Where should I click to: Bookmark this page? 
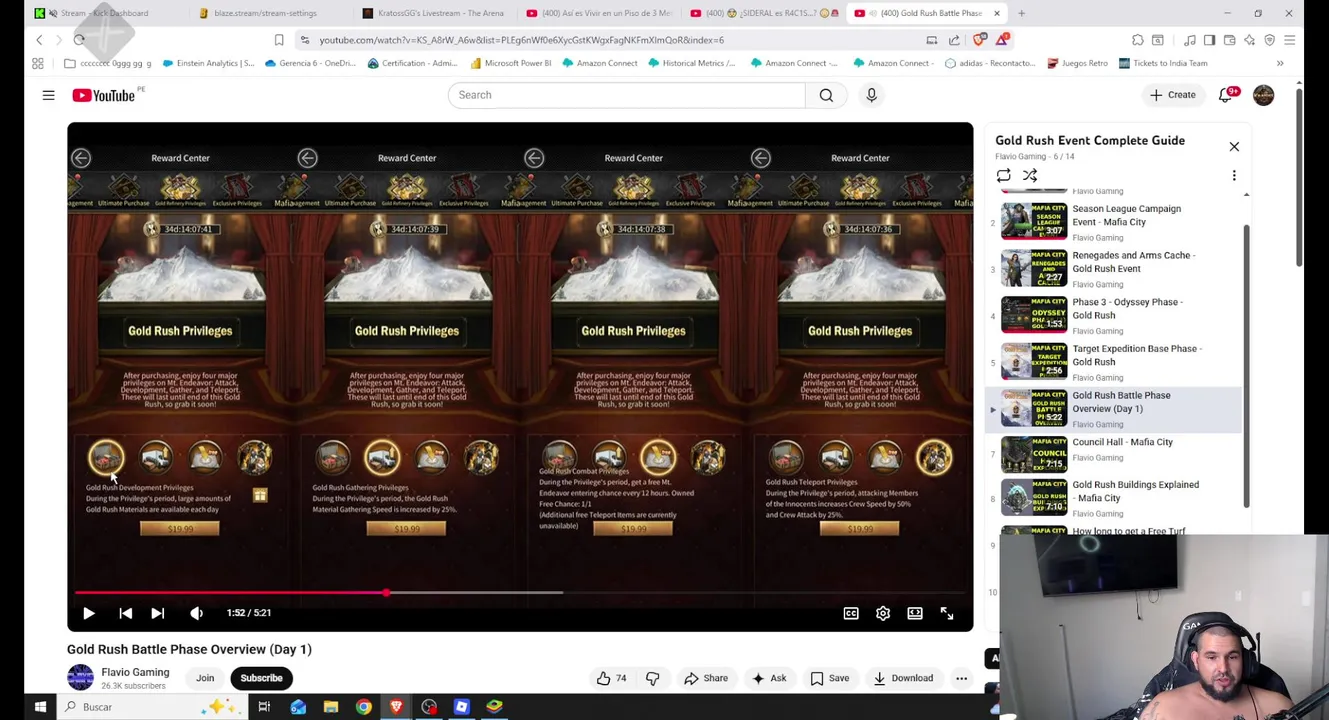tap(279, 40)
